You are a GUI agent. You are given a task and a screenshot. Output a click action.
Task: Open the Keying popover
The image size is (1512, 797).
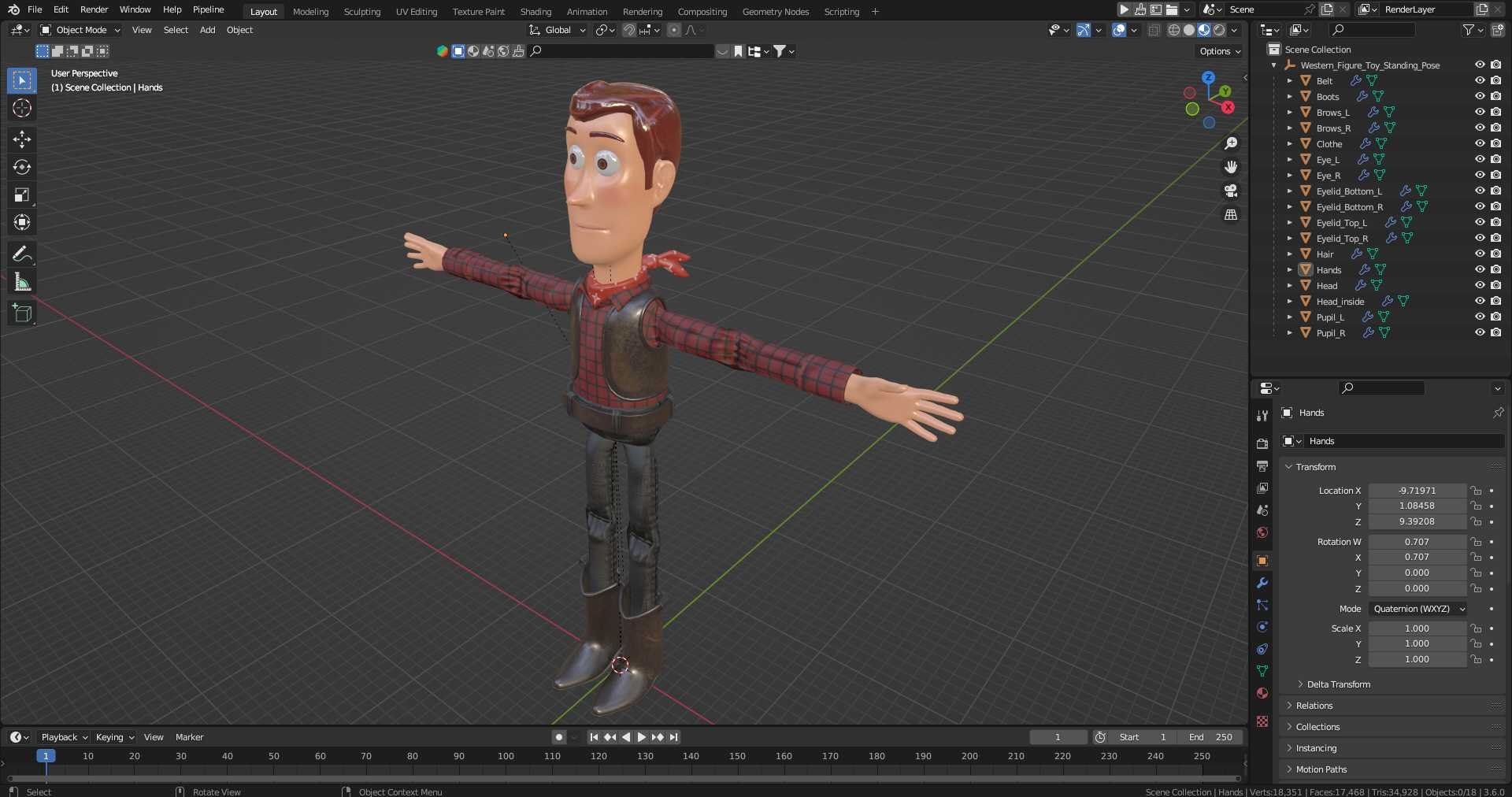114,737
